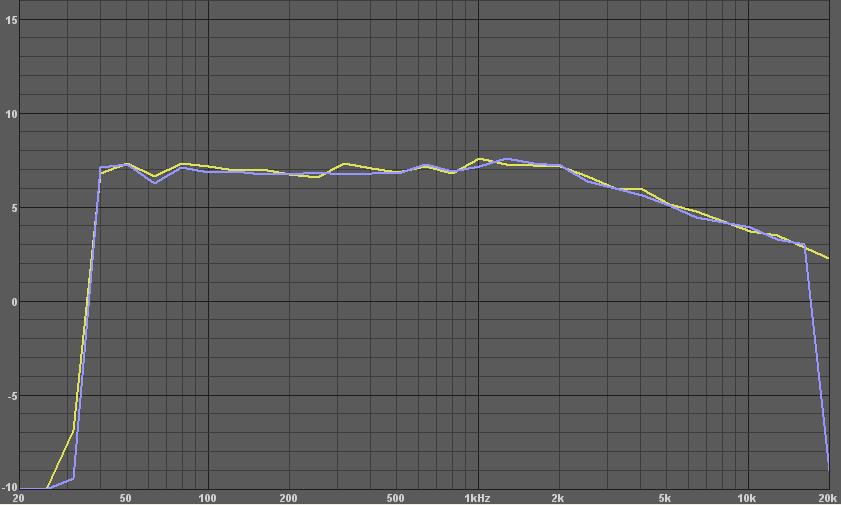The height and width of the screenshot is (505, 841).
Task: Click the 2k x-axis label
Action: point(558,499)
